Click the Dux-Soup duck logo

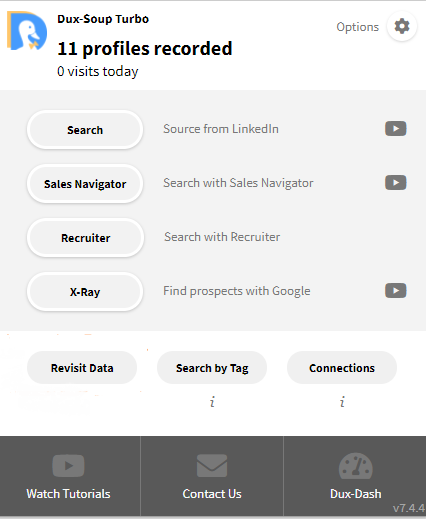tap(27, 31)
